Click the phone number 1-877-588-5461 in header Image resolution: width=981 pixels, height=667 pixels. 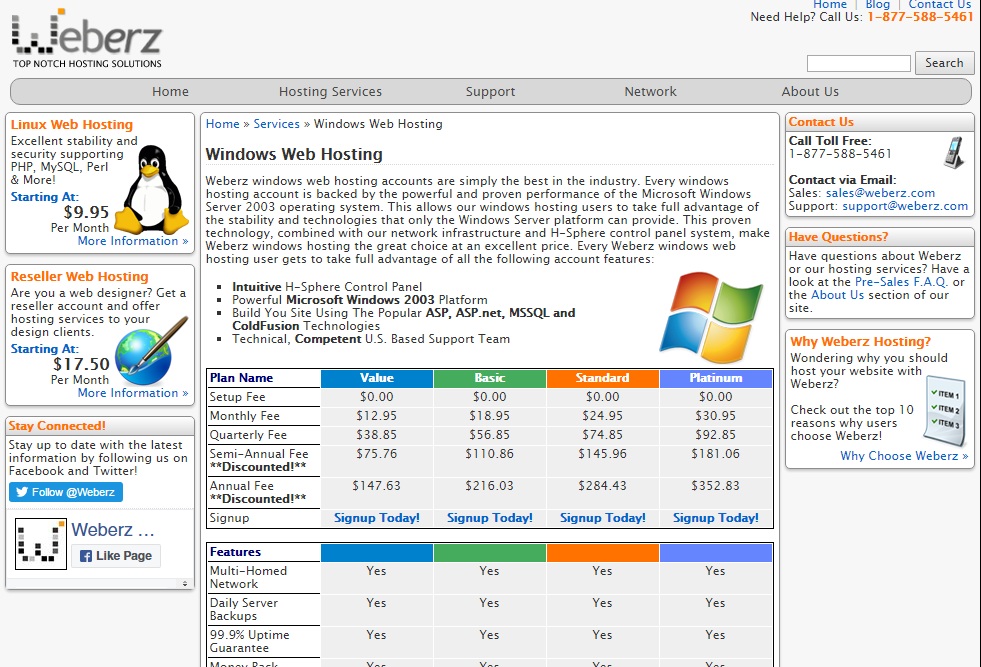pyautogui.click(x=920, y=17)
